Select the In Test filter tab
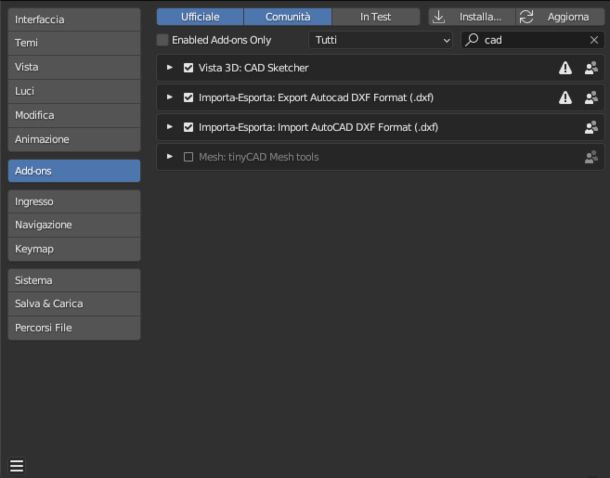 pyautogui.click(x=375, y=17)
